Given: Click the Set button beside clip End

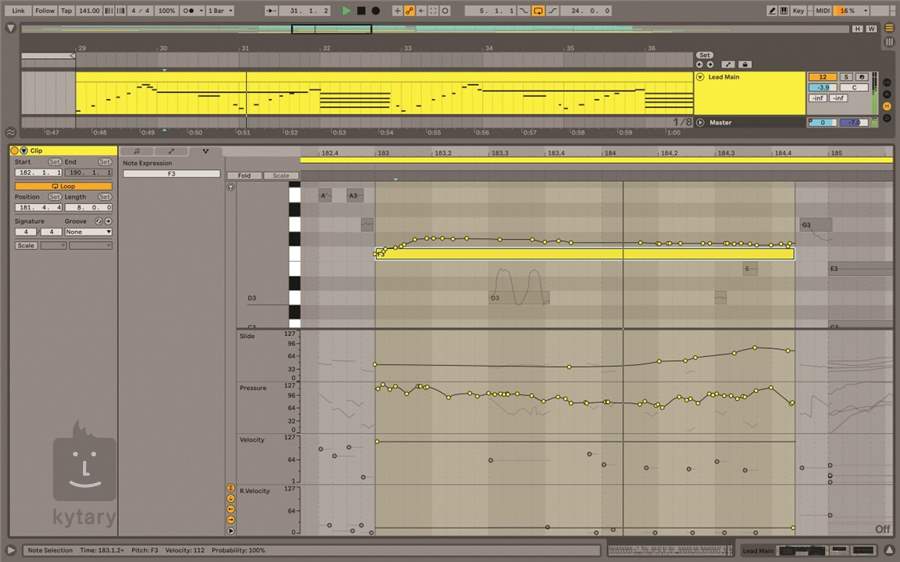Looking at the screenshot, I should [104, 162].
